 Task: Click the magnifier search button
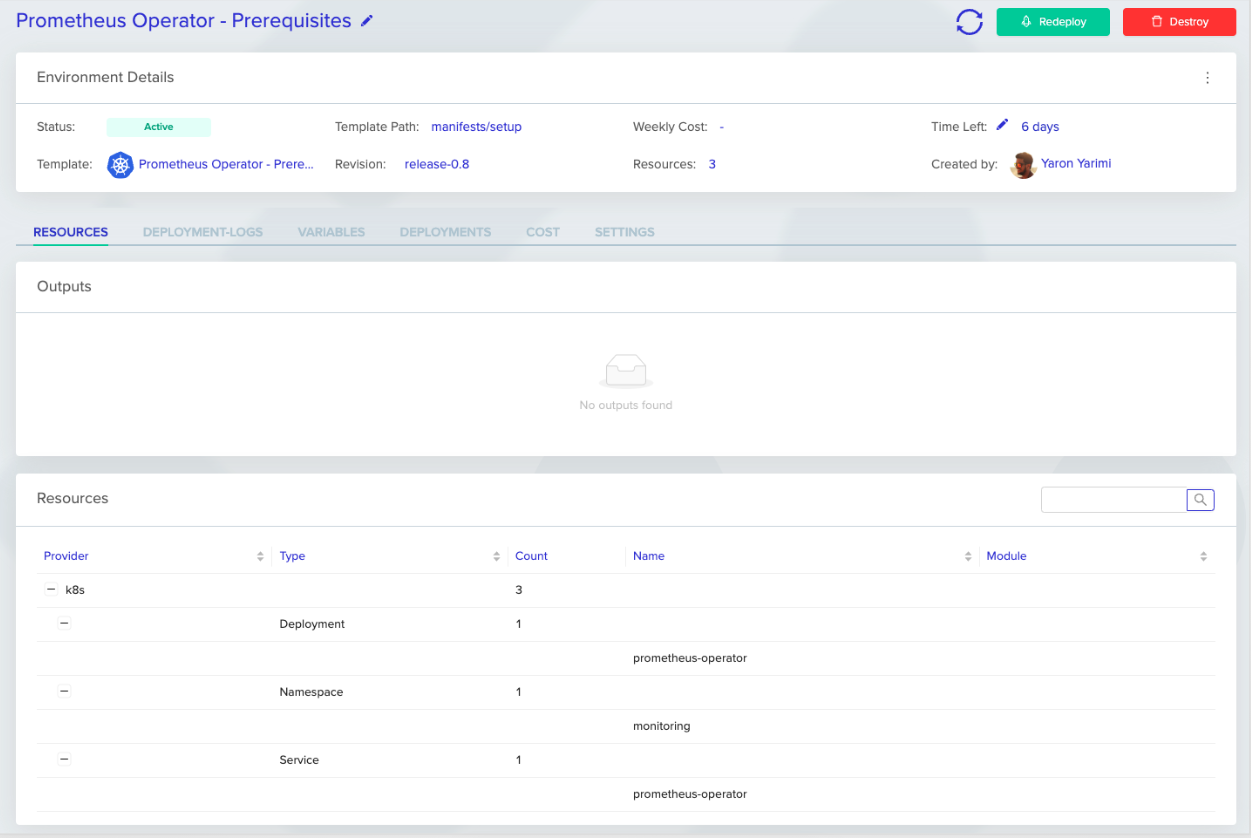click(1201, 500)
